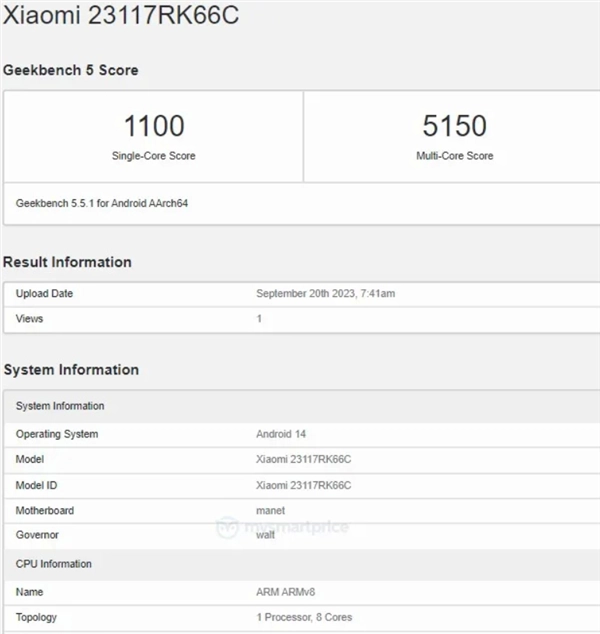Click the Result Information heading

[x=68, y=262]
